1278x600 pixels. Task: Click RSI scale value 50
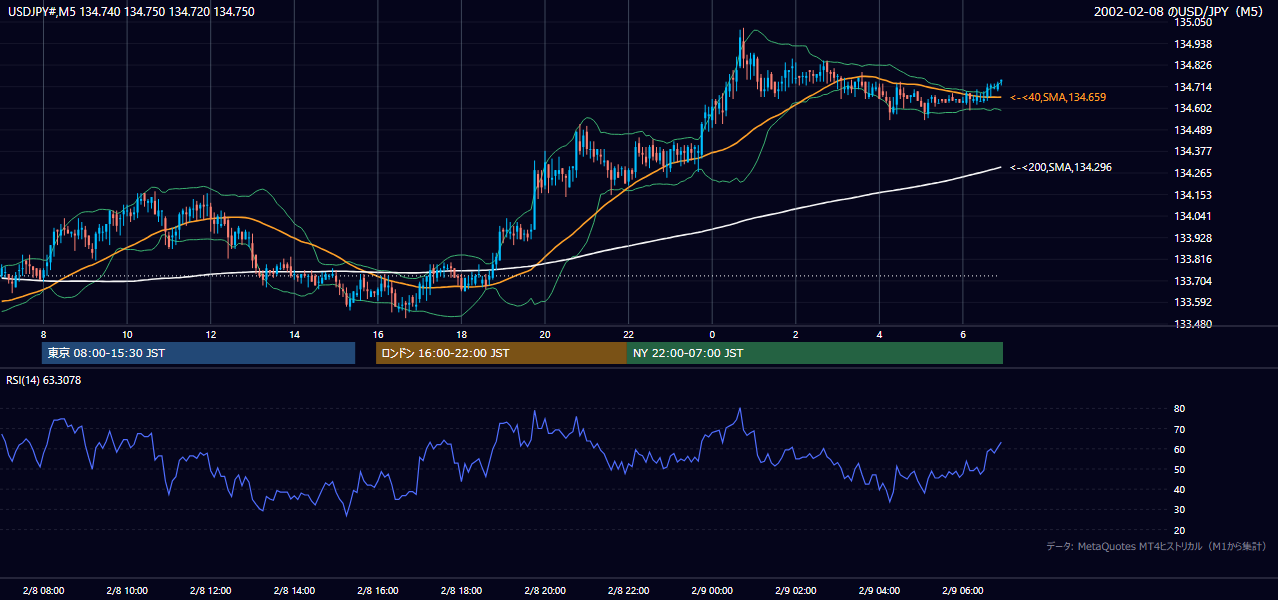click(1180, 469)
